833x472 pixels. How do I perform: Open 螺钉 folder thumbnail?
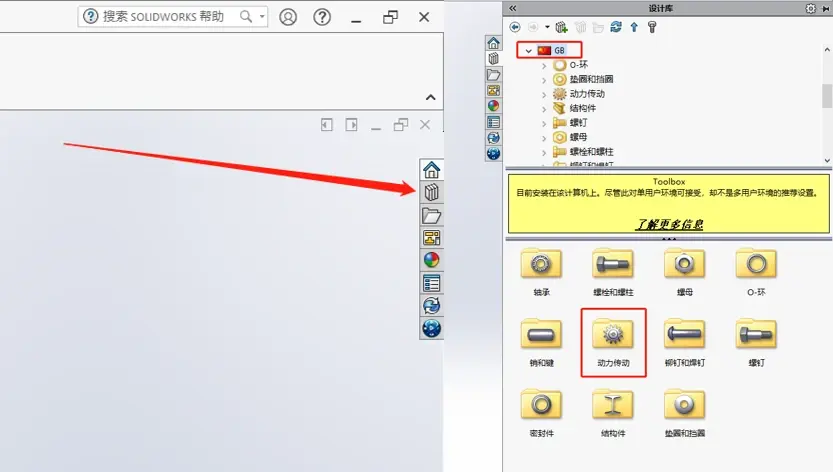756,334
